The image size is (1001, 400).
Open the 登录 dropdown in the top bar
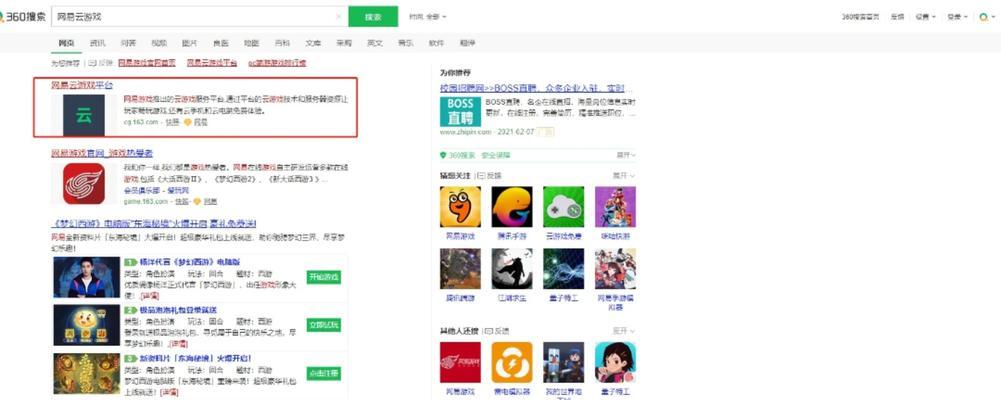957,17
